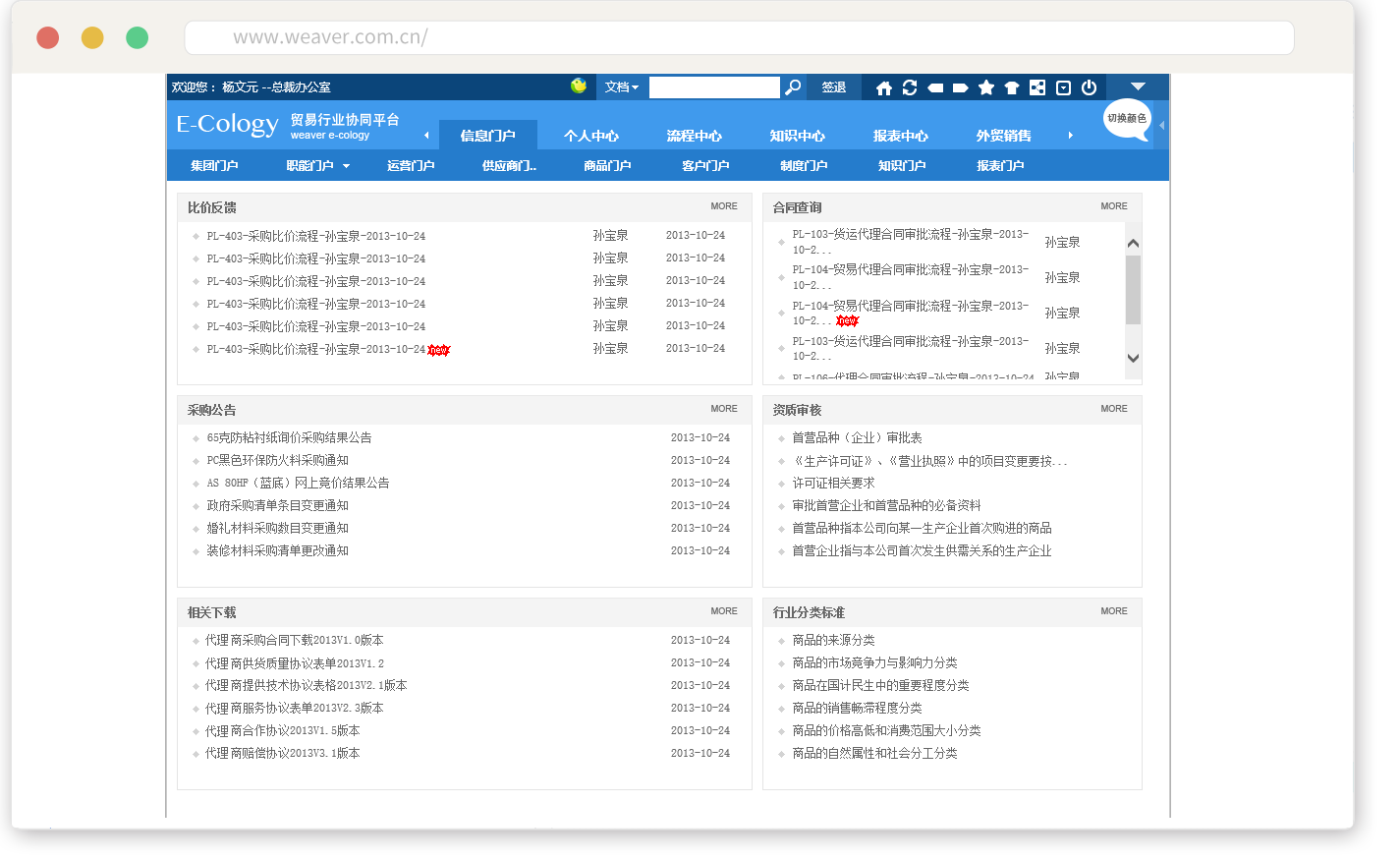Click the back arrow icon in toolbar
This screenshot has width=1400, height=860.
coord(935,88)
